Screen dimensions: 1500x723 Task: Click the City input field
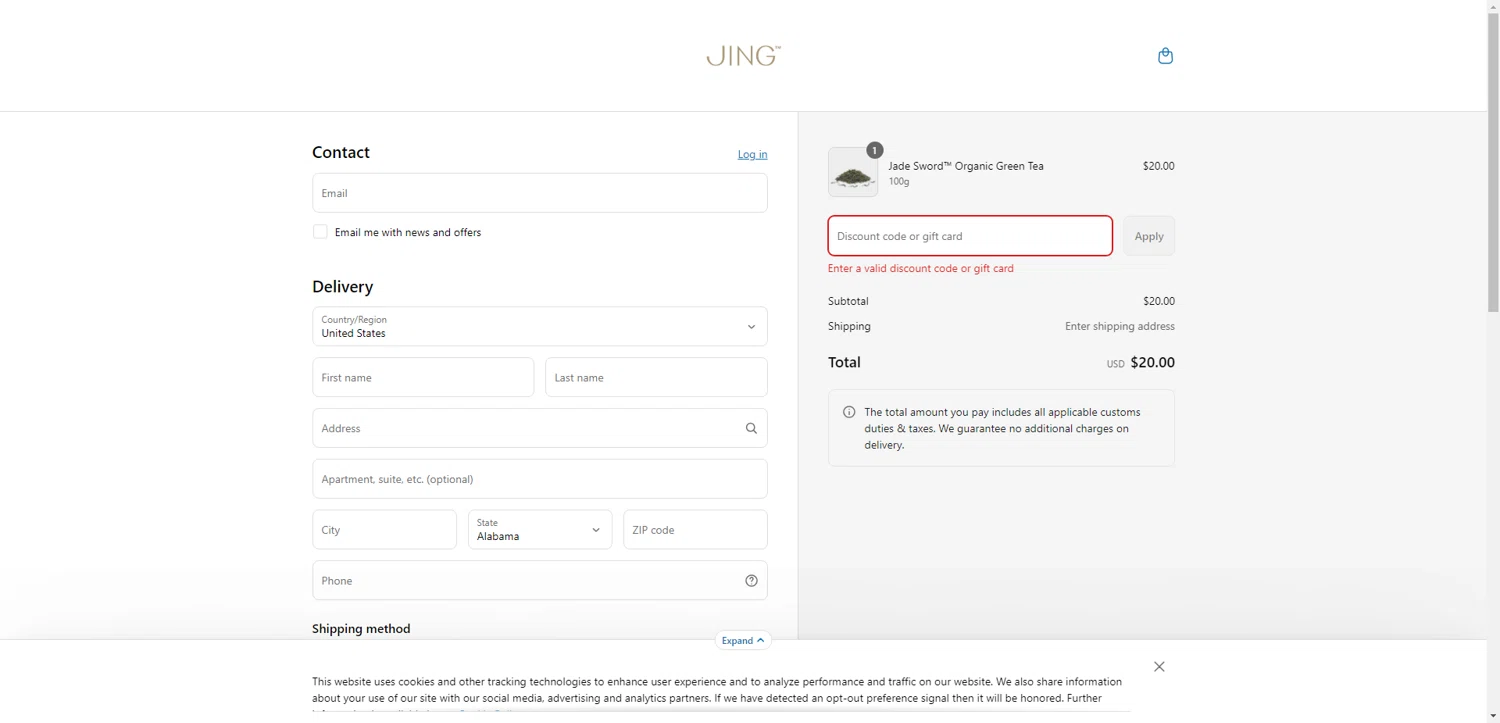pyautogui.click(x=384, y=530)
